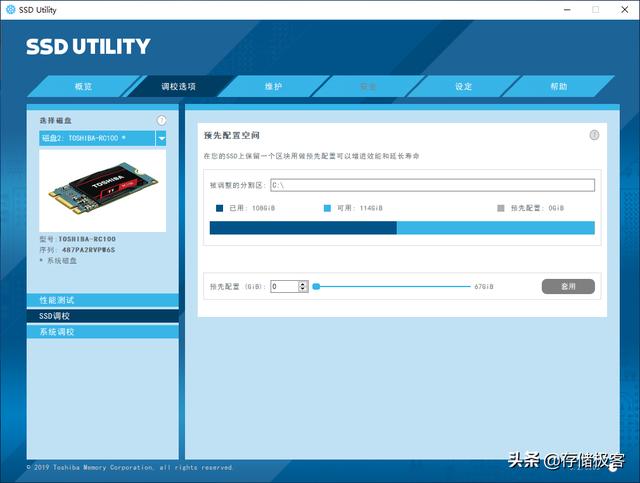The image size is (640, 483).
Task: Close the SSD Utility window
Action: [x=624, y=9]
